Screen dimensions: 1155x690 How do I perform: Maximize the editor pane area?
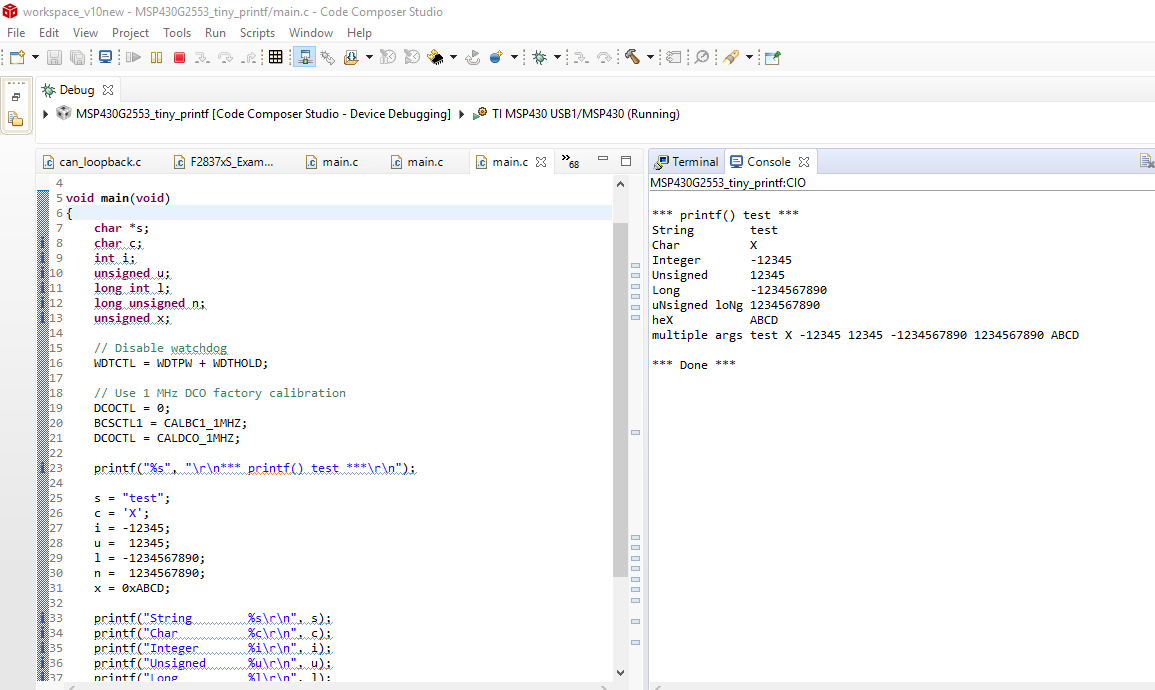(626, 160)
